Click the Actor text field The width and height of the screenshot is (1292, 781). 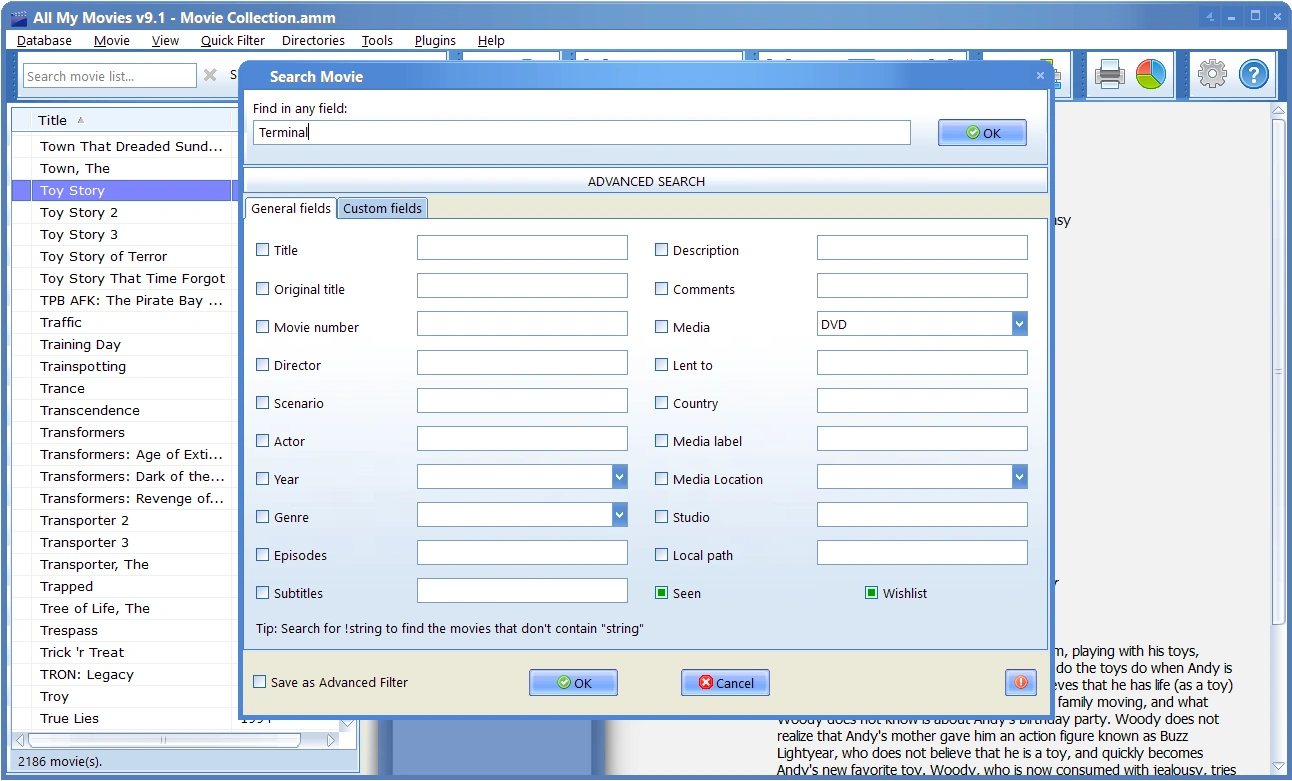pos(522,438)
